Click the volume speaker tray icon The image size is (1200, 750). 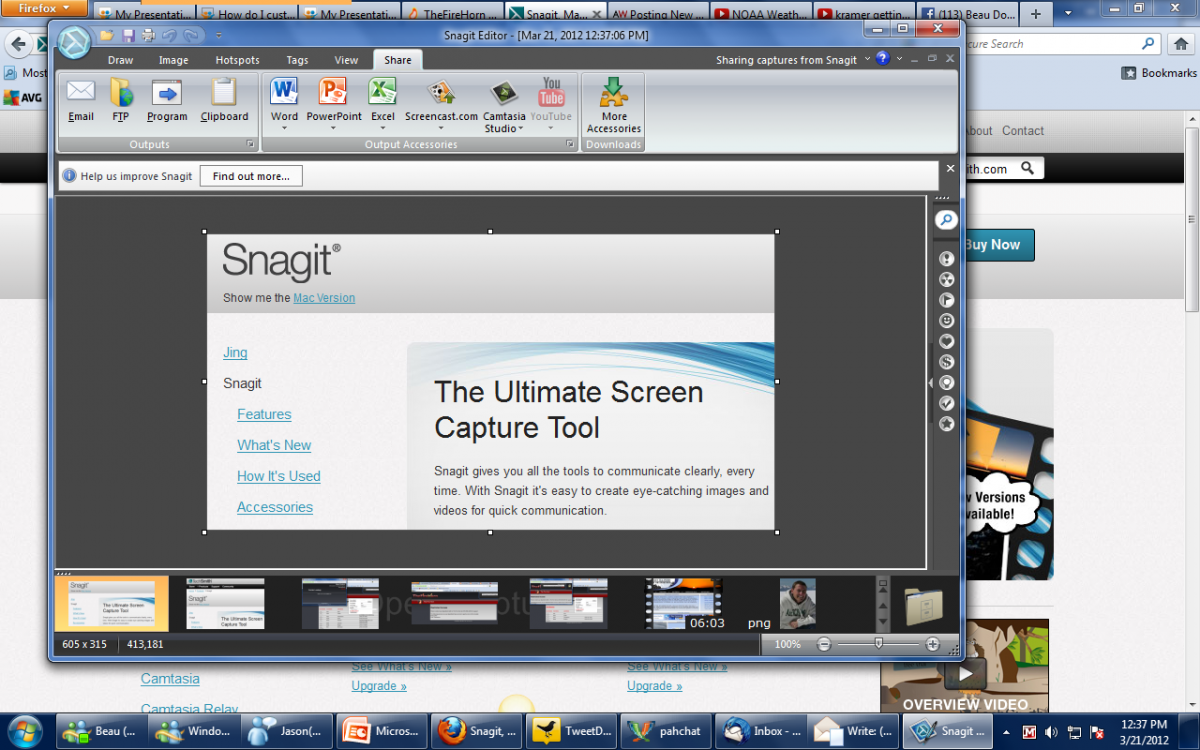click(x=1049, y=731)
